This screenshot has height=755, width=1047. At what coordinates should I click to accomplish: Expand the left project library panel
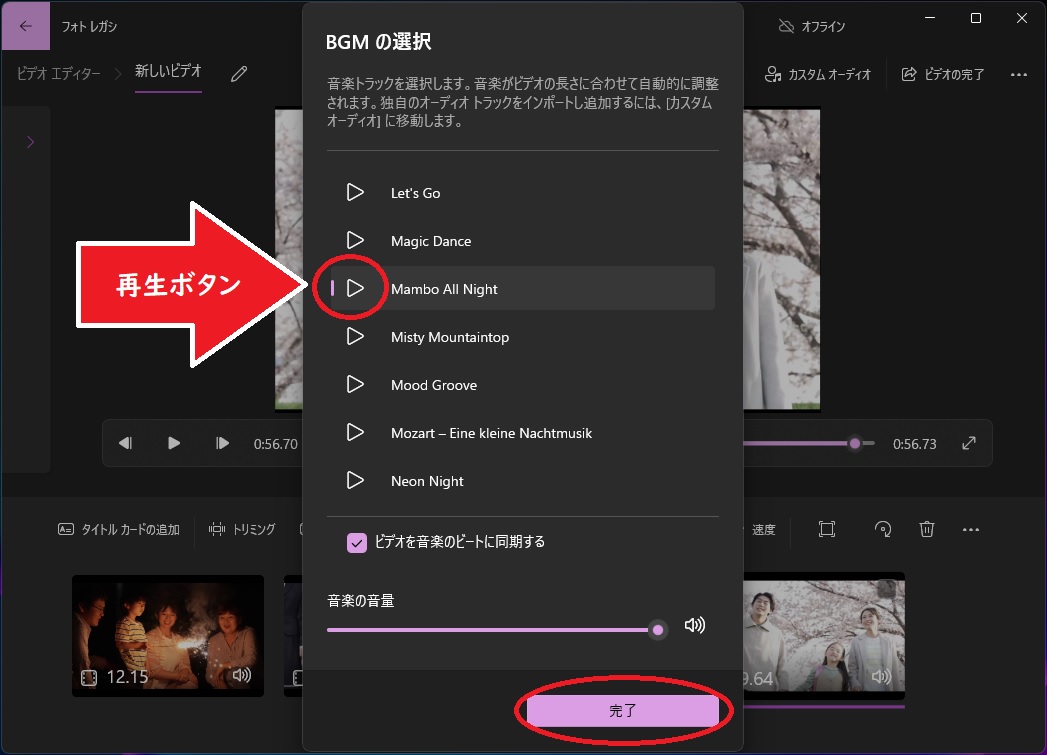(30, 142)
